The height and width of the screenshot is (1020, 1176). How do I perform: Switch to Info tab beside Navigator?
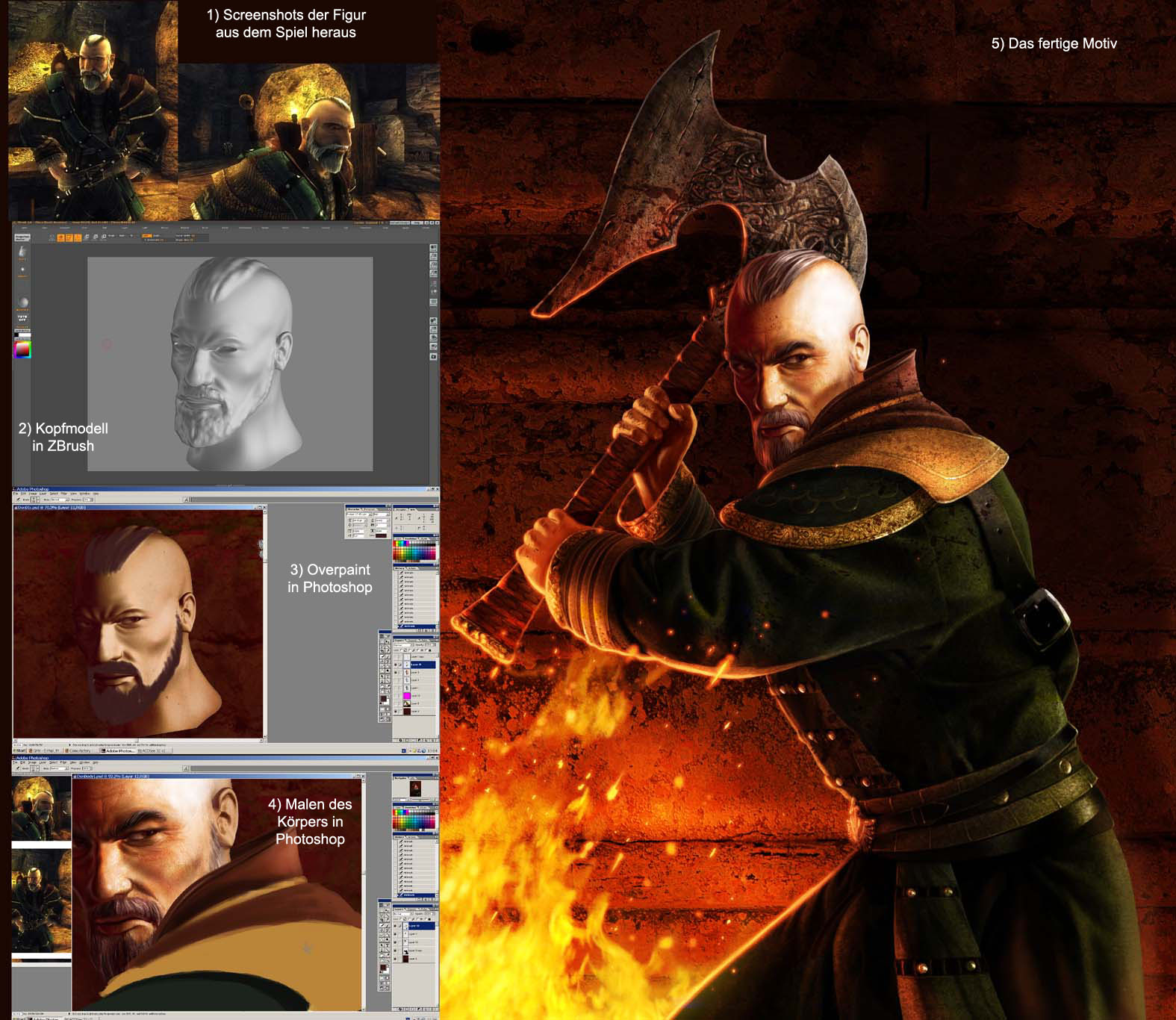(414, 778)
